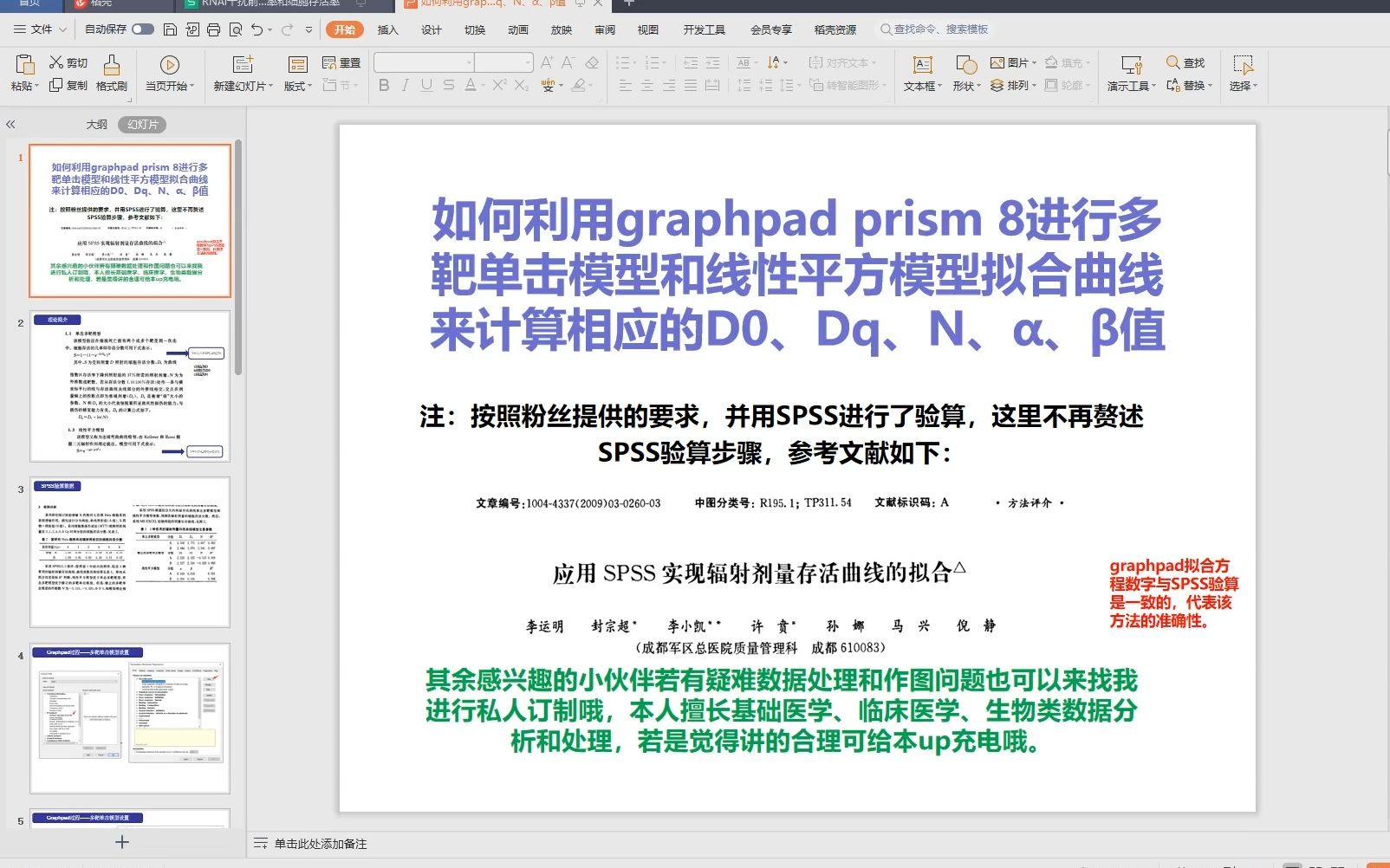Click the Superscript X² icon

pyautogui.click(x=500, y=85)
